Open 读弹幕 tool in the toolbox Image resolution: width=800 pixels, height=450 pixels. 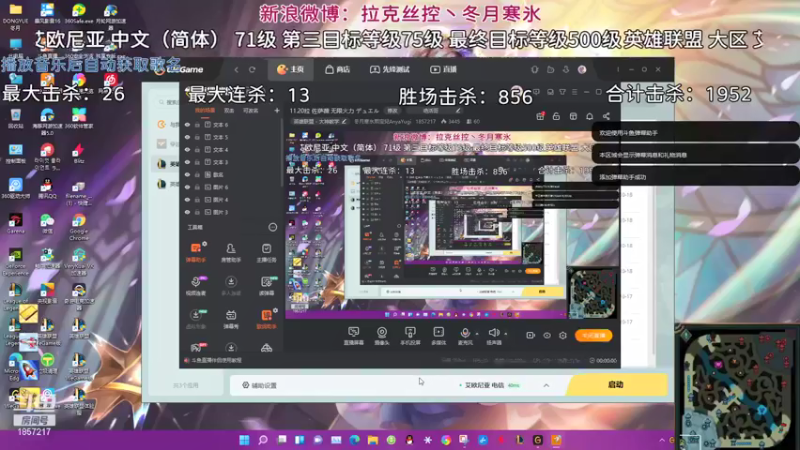(x=266, y=286)
